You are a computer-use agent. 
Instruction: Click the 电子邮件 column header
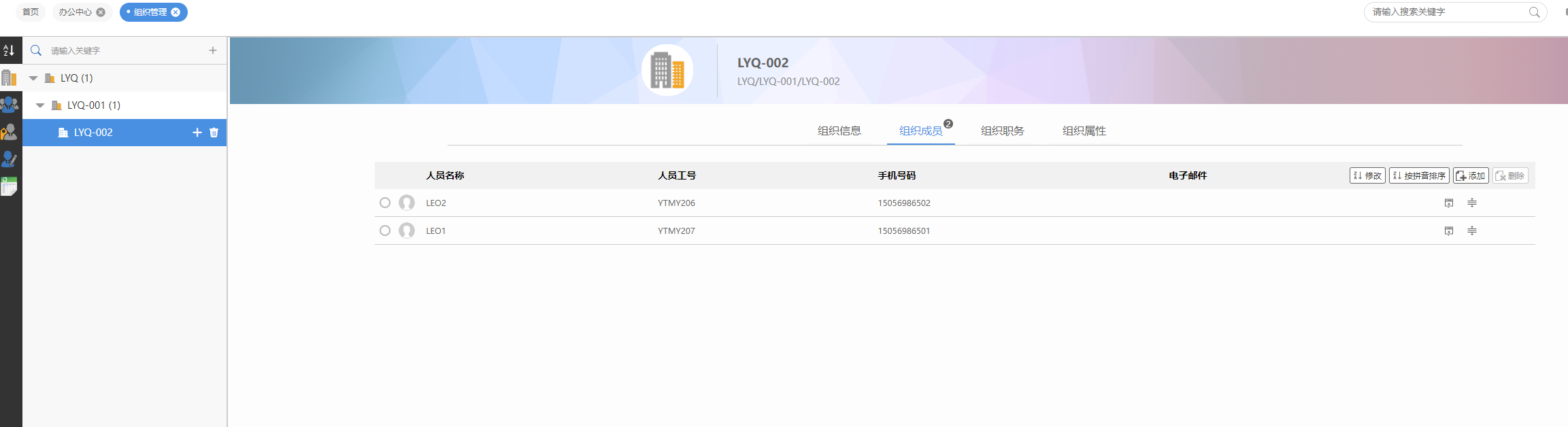coord(1188,175)
